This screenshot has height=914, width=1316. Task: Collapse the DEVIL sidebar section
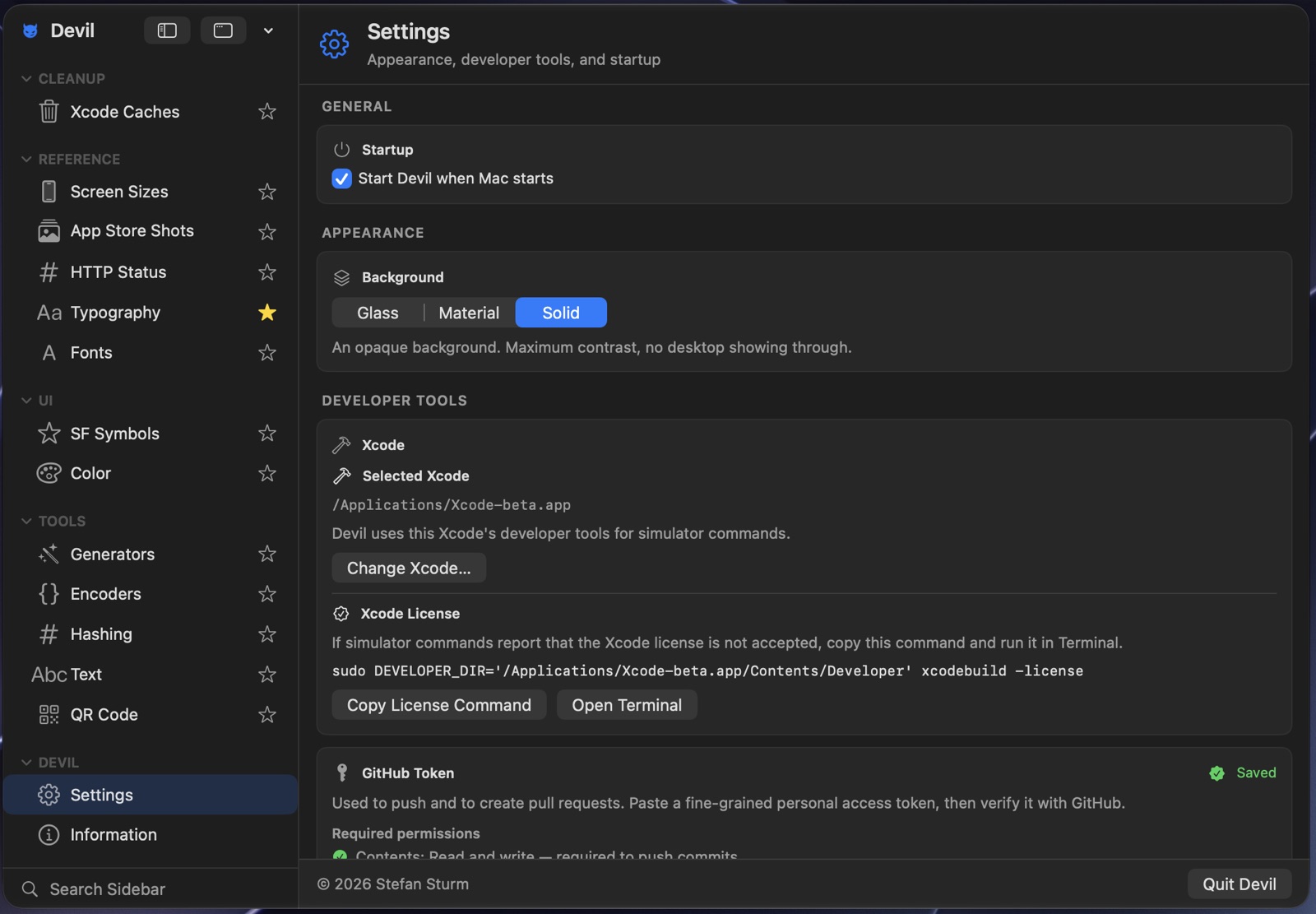[x=26, y=763]
